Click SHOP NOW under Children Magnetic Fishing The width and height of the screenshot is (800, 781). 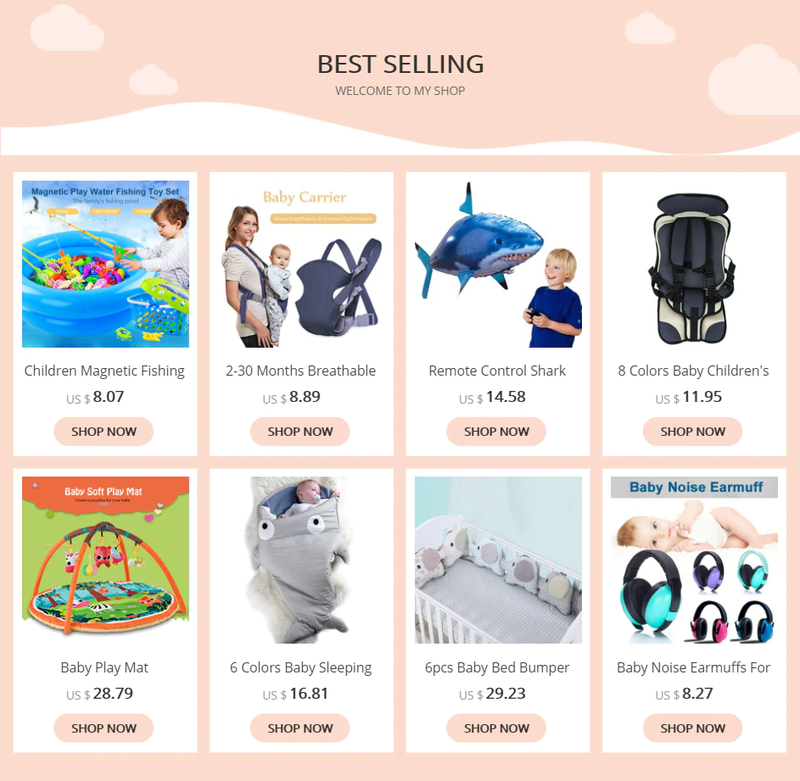(x=104, y=432)
